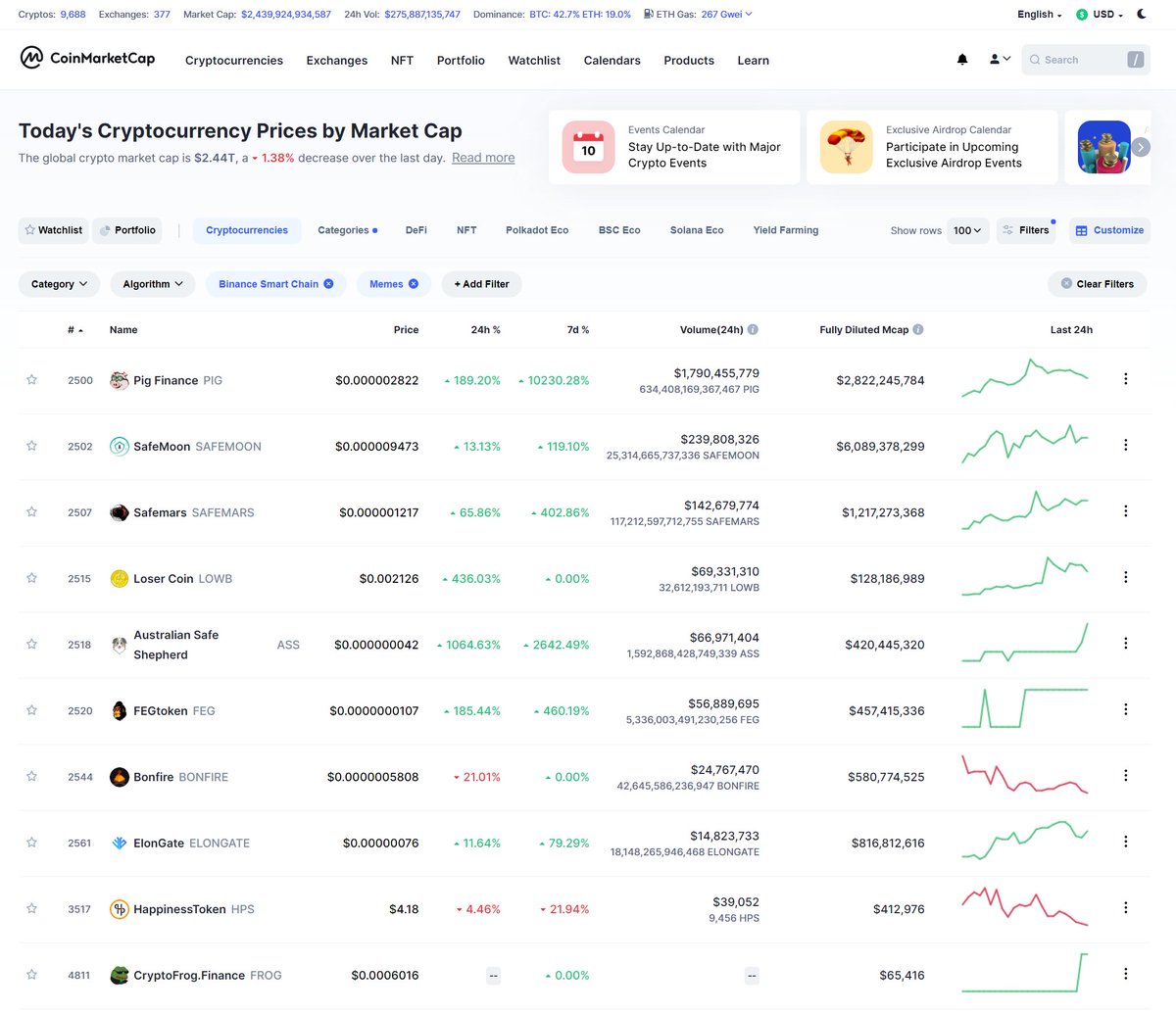Screen dimensions: 1176x1013
Task: Open the English language dropdown
Action: point(1039,15)
